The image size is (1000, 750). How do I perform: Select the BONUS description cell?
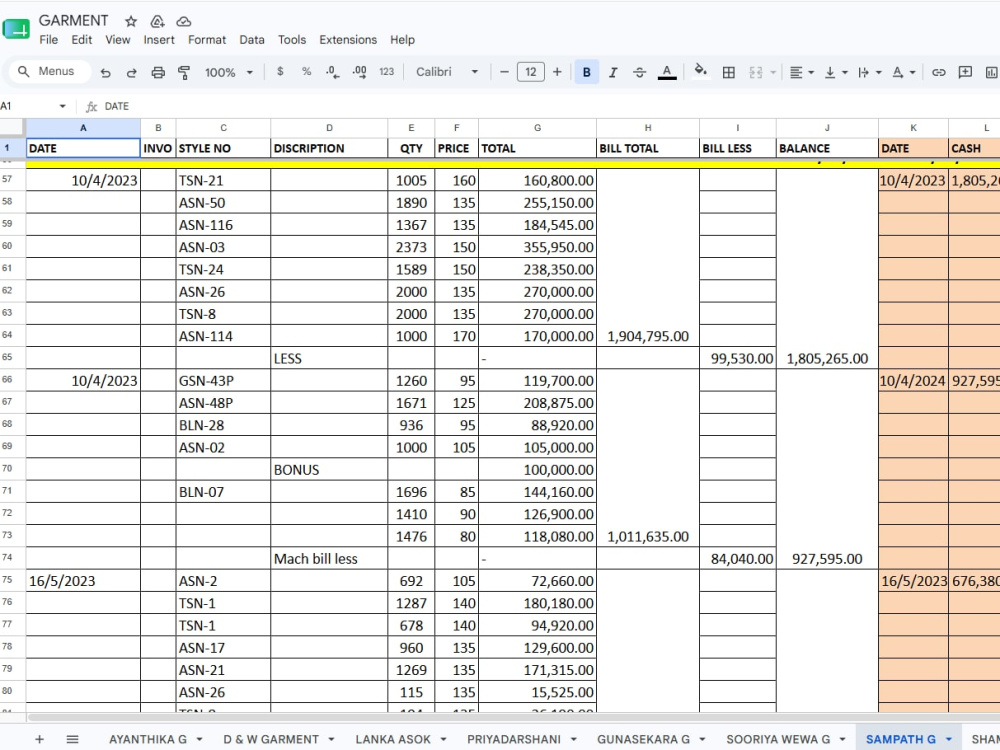click(328, 470)
